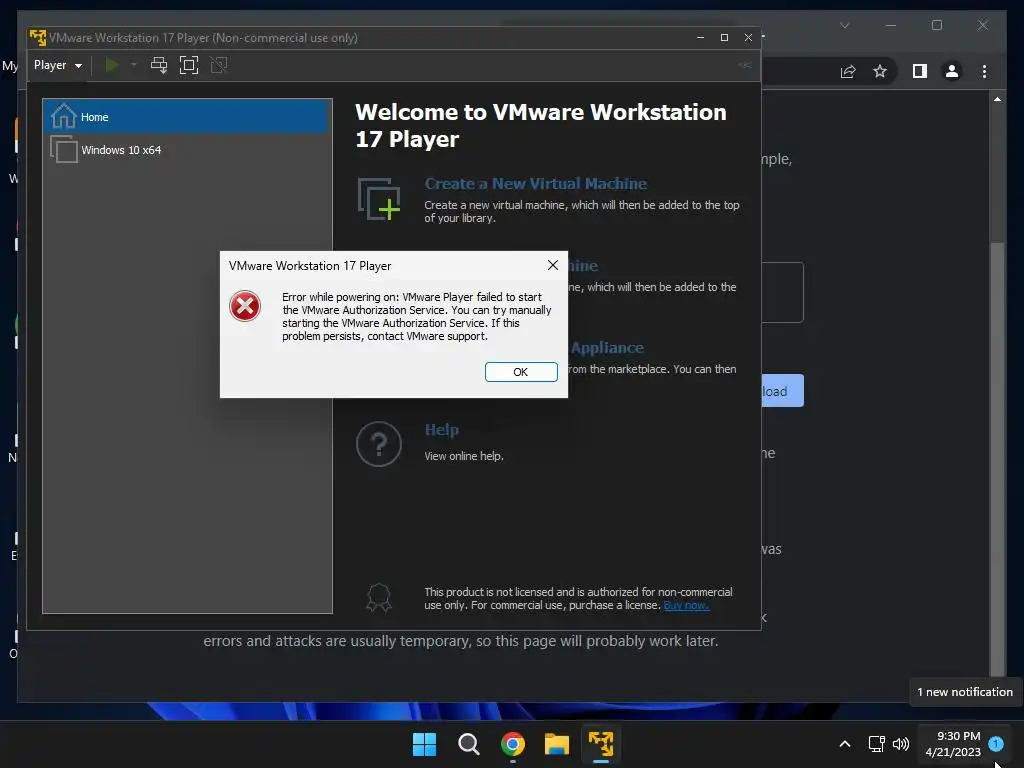Click the red error icon in dialog

click(245, 306)
